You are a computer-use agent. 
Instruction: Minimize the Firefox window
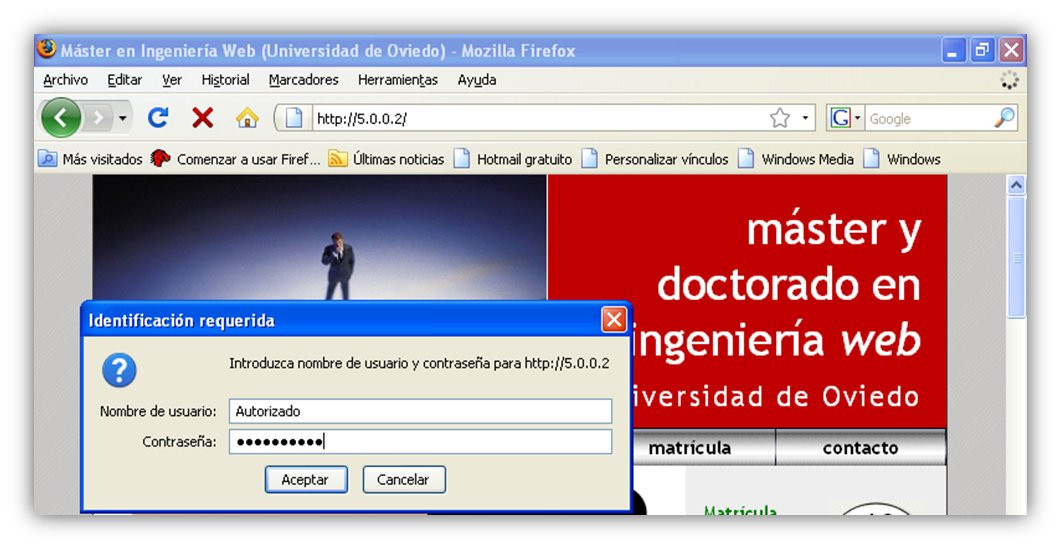[x=953, y=51]
